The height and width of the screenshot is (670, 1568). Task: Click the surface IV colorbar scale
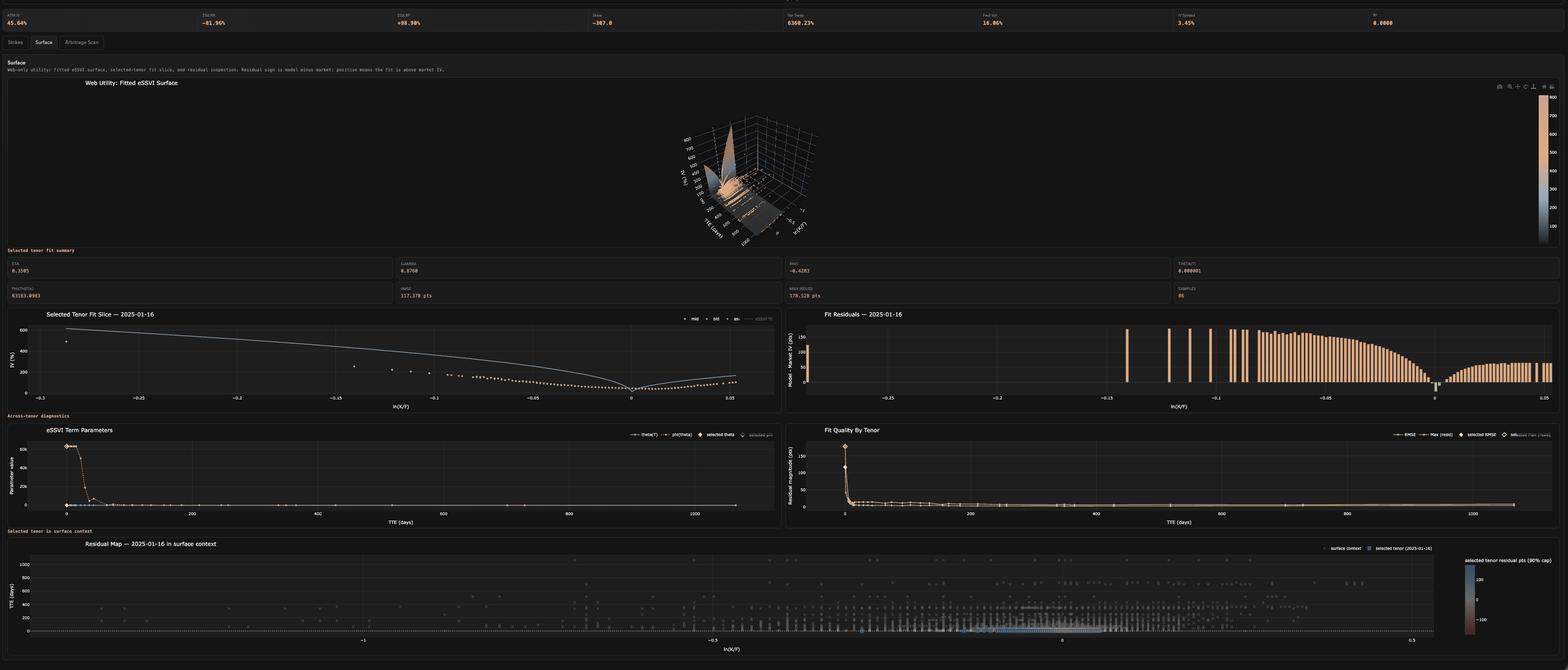click(x=1543, y=169)
